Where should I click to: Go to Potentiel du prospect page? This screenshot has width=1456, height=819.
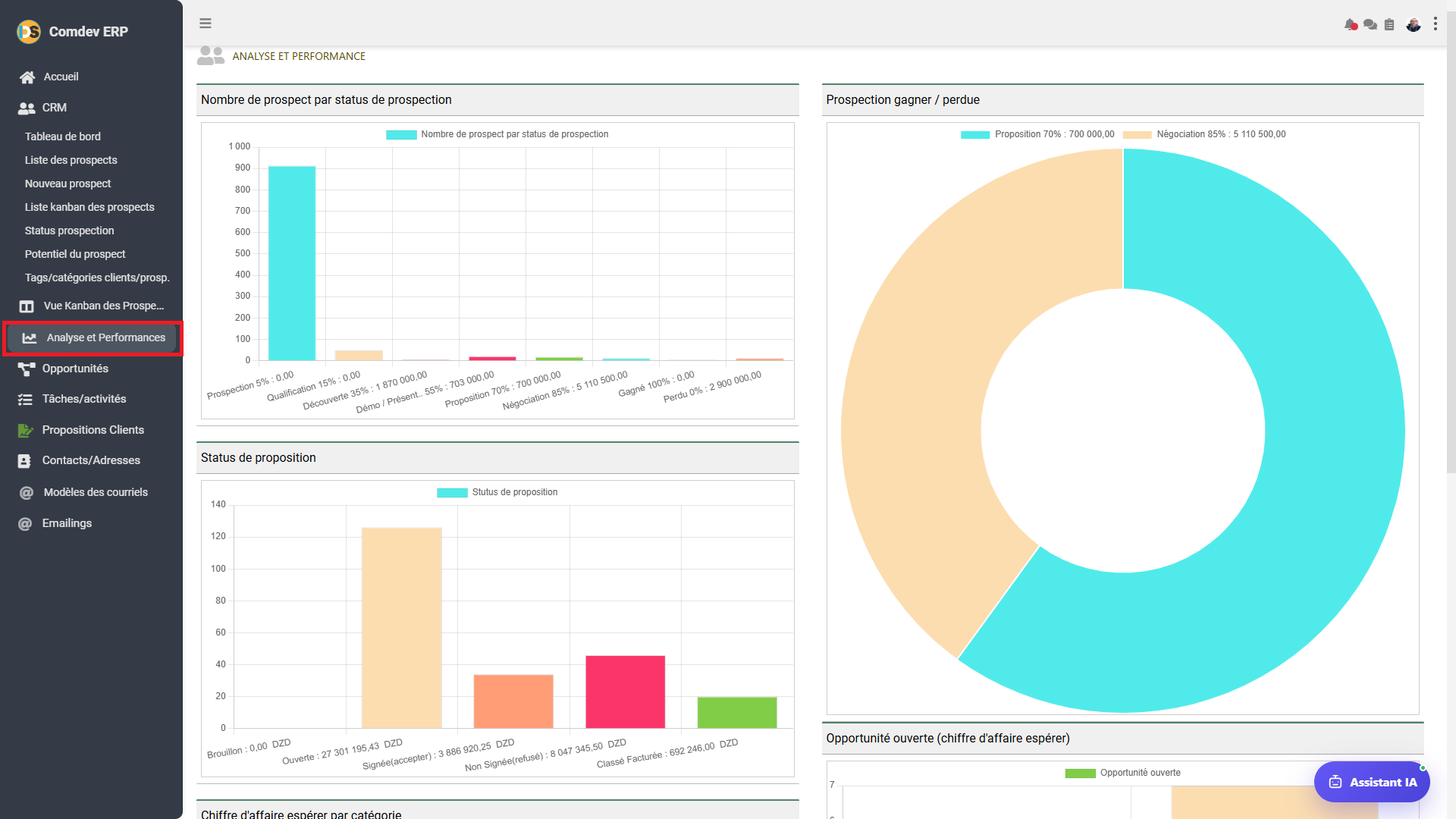click(75, 254)
